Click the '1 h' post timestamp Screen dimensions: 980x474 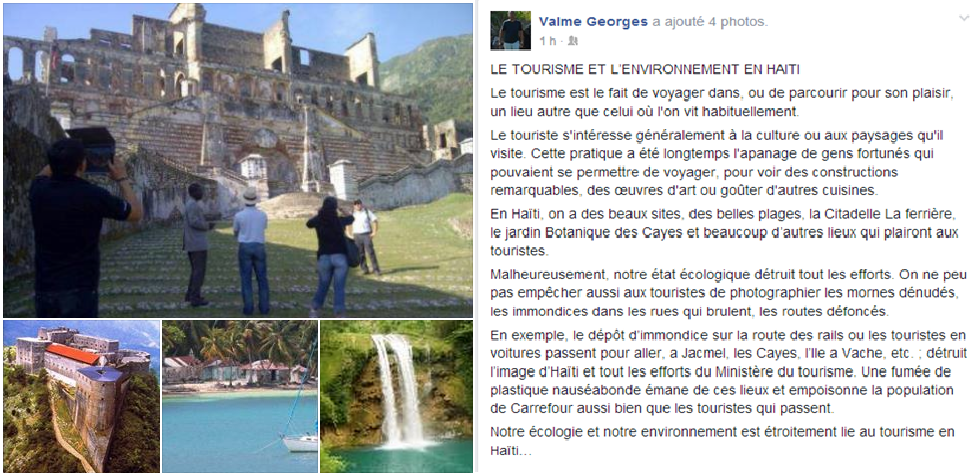click(x=547, y=41)
